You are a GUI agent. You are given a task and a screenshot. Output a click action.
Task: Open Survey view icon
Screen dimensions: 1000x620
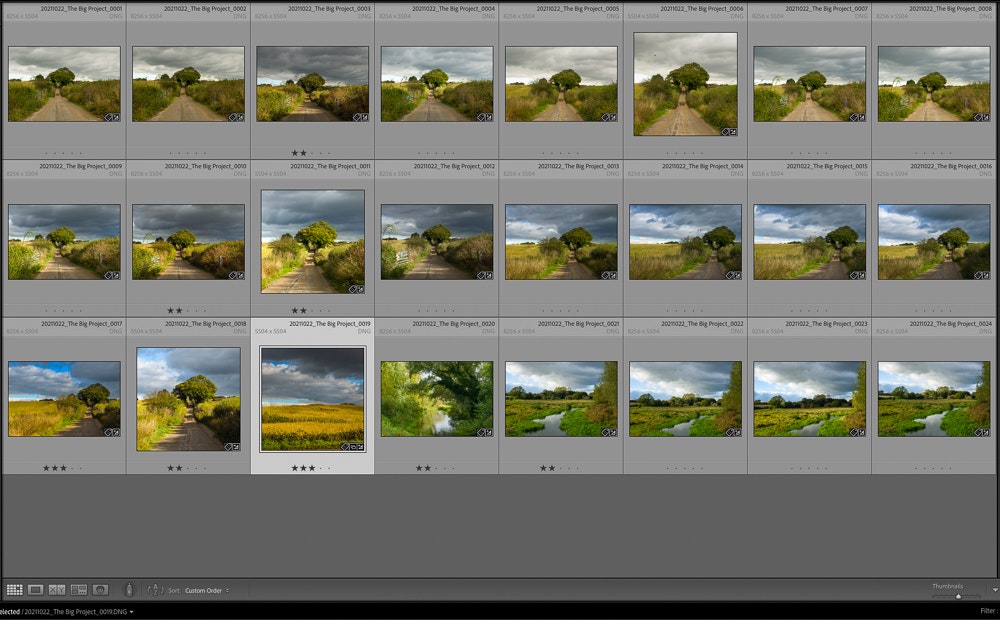(79, 590)
